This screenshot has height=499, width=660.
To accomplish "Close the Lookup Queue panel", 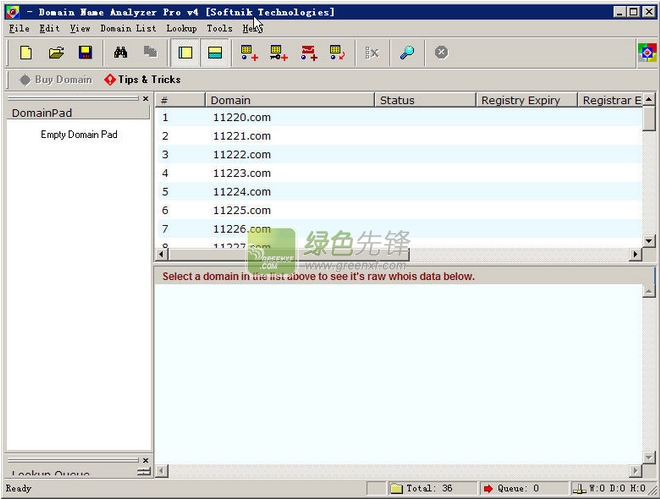I will pyautogui.click(x=146, y=460).
